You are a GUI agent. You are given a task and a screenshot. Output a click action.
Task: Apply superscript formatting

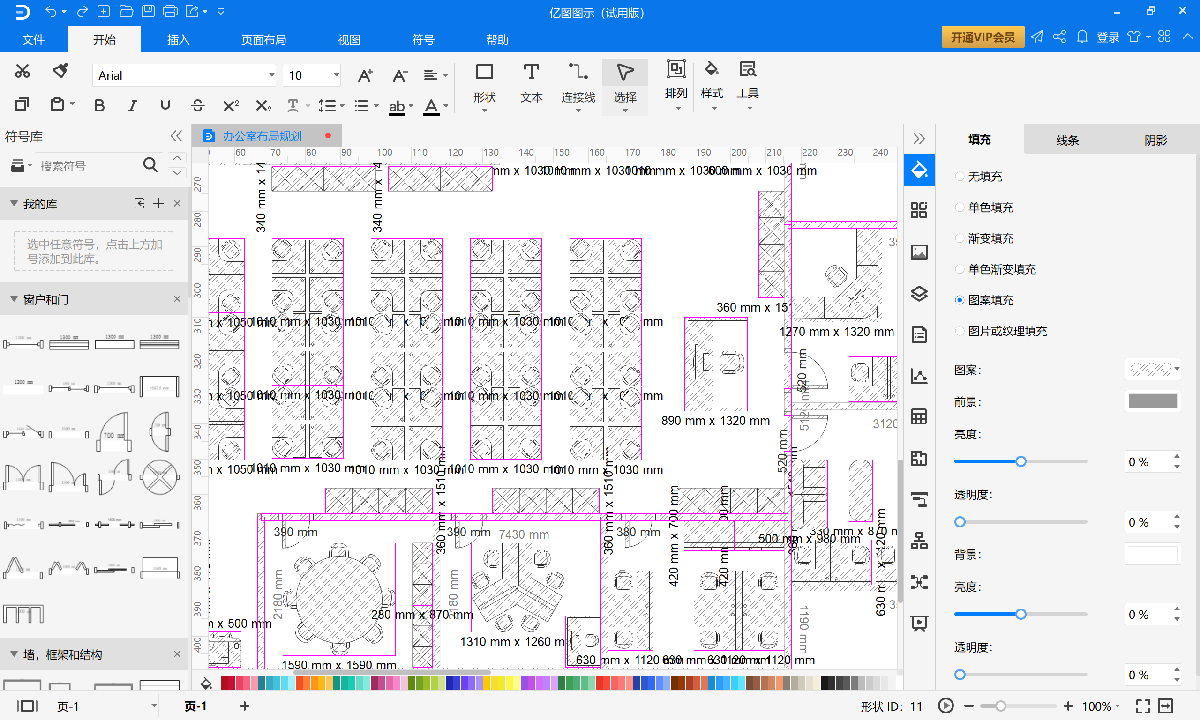pyautogui.click(x=230, y=105)
